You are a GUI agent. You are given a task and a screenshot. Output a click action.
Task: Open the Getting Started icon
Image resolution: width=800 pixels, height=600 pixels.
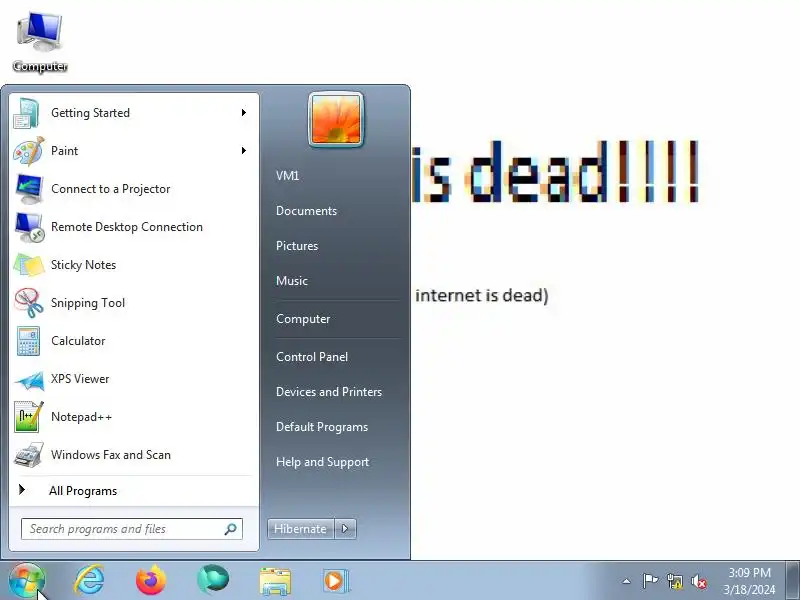28,113
